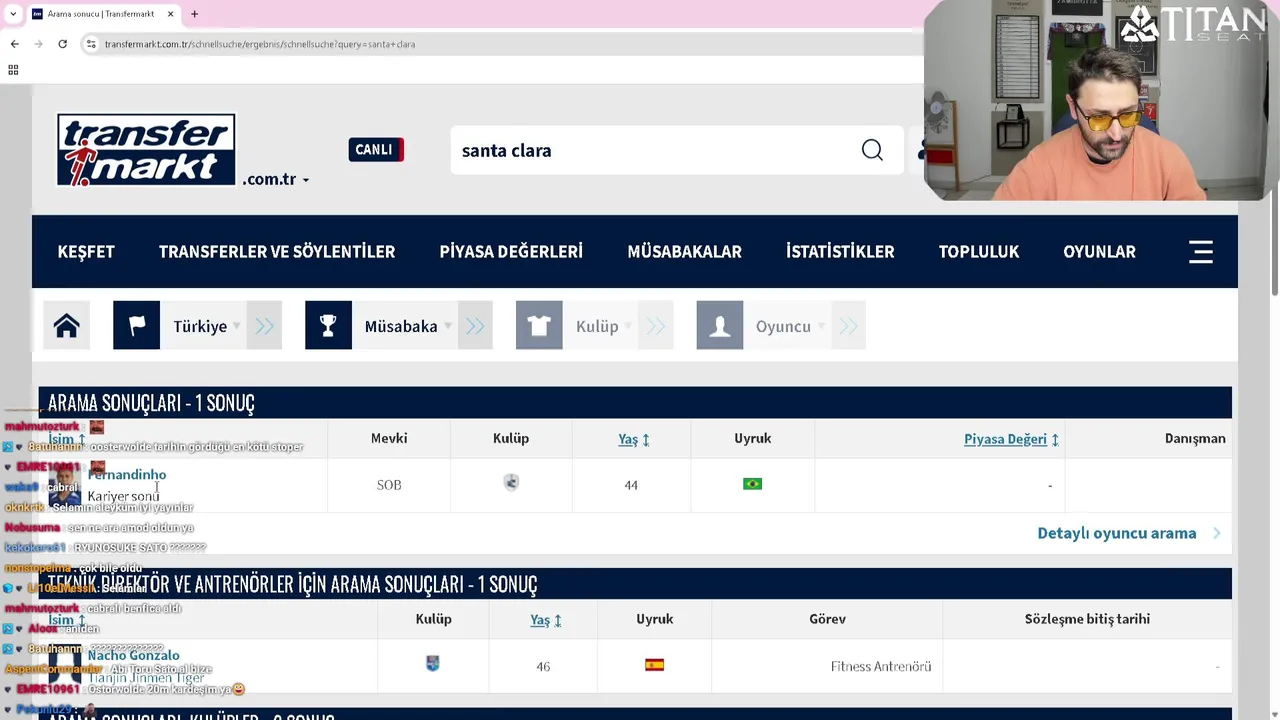Click the browser back arrow
The width and height of the screenshot is (1280, 720).
[14, 44]
